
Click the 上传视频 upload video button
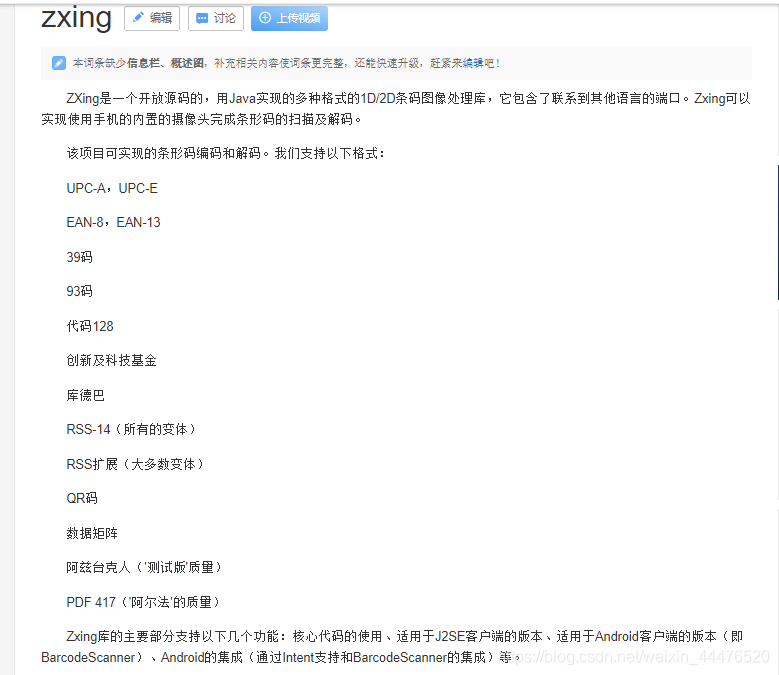(289, 19)
